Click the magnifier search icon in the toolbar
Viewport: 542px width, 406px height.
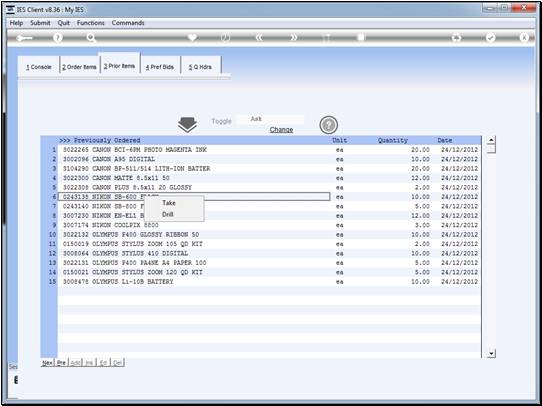click(x=91, y=38)
